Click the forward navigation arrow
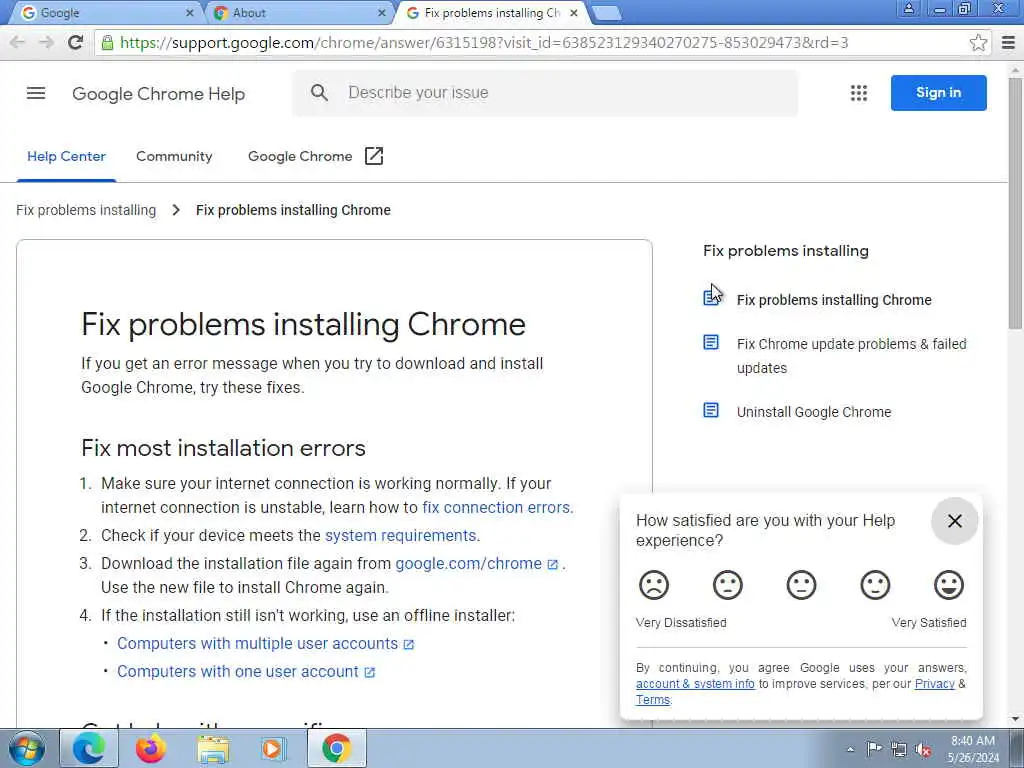The image size is (1024, 768). pyautogui.click(x=46, y=43)
